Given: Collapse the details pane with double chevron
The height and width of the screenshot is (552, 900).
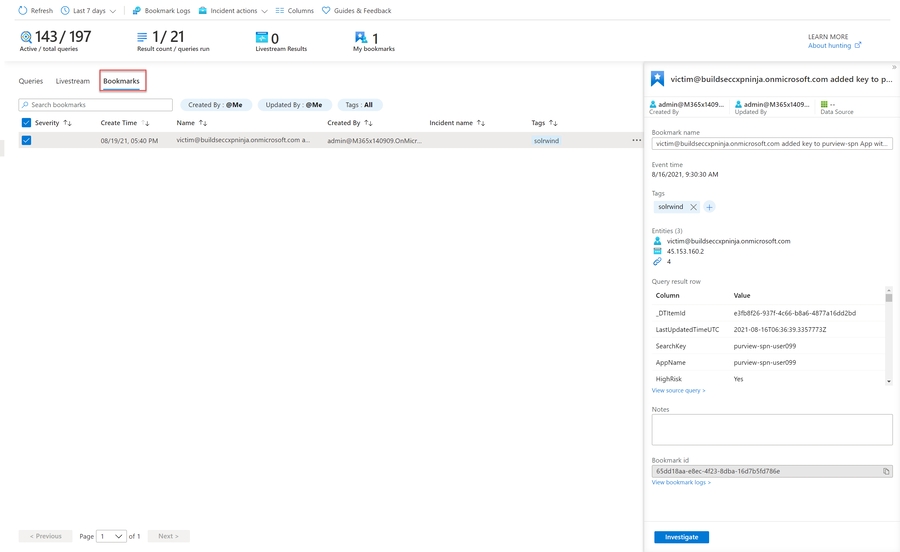Looking at the screenshot, I should [893, 67].
